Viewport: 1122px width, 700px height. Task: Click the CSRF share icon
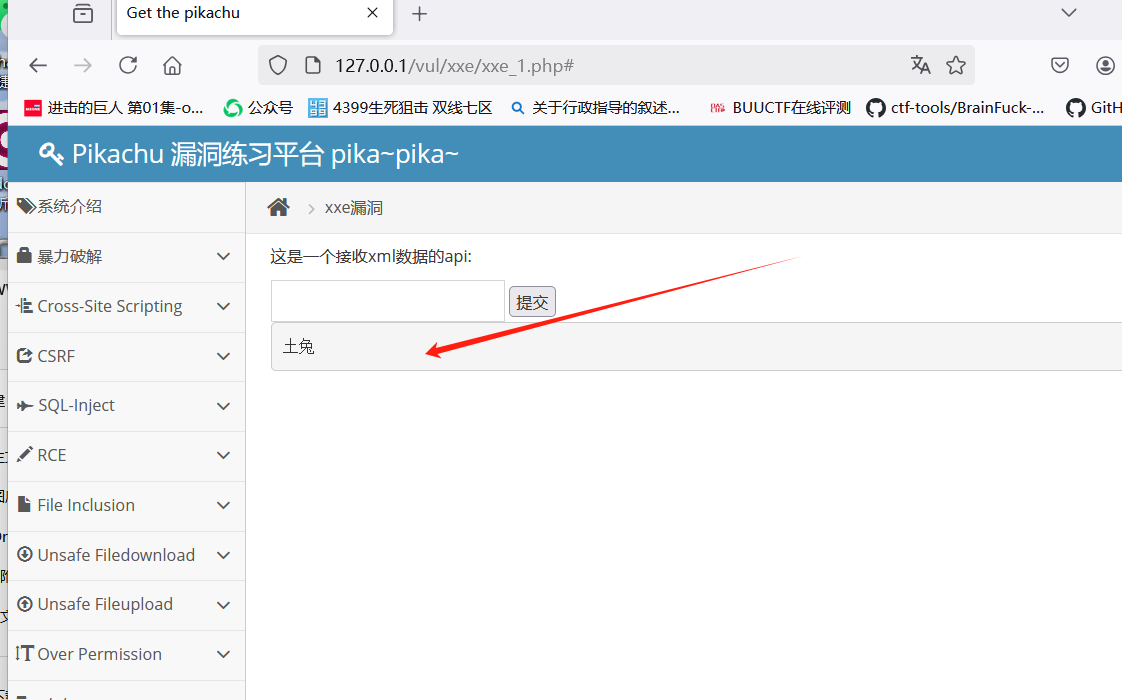[24, 356]
